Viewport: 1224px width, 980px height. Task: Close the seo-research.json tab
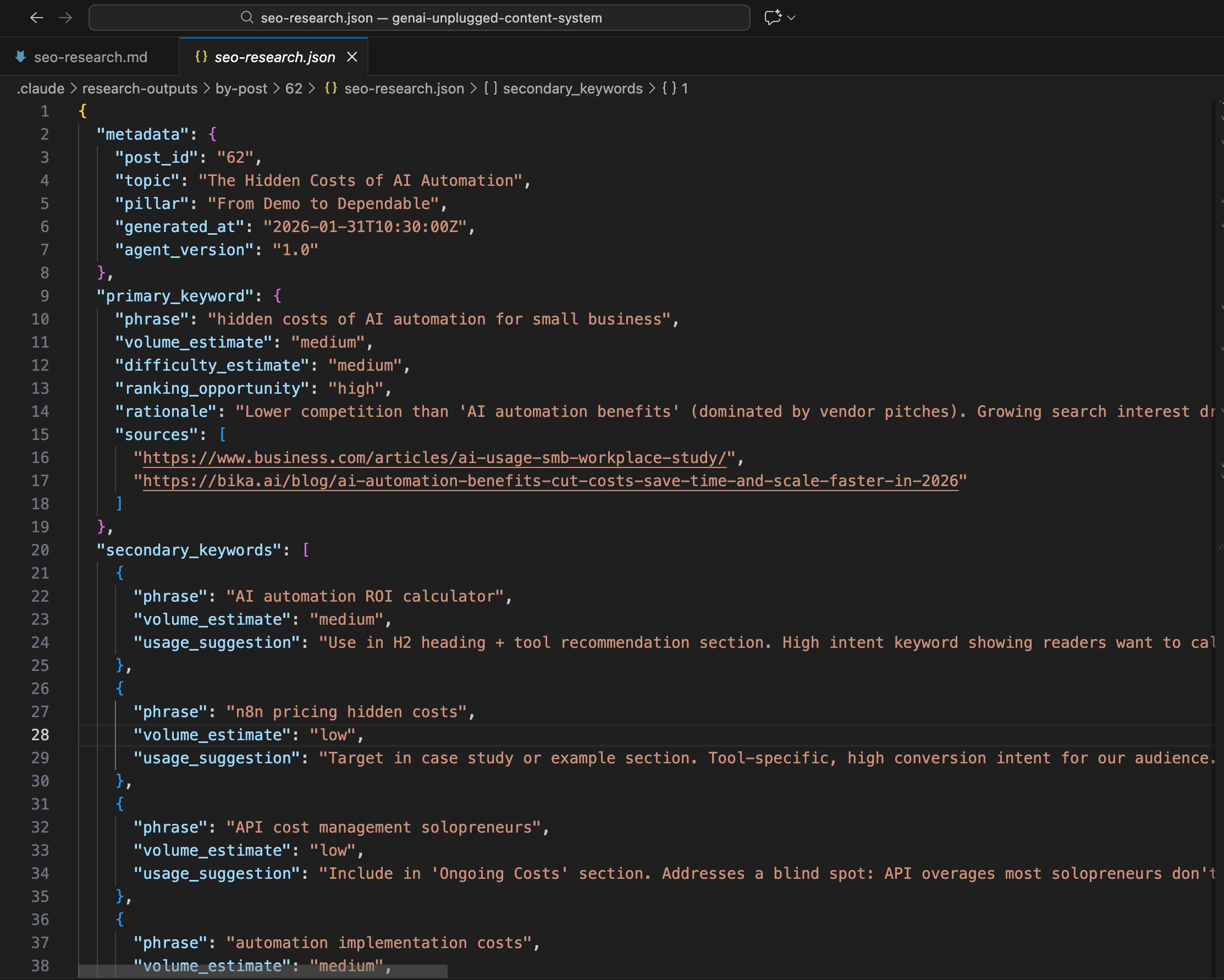352,57
